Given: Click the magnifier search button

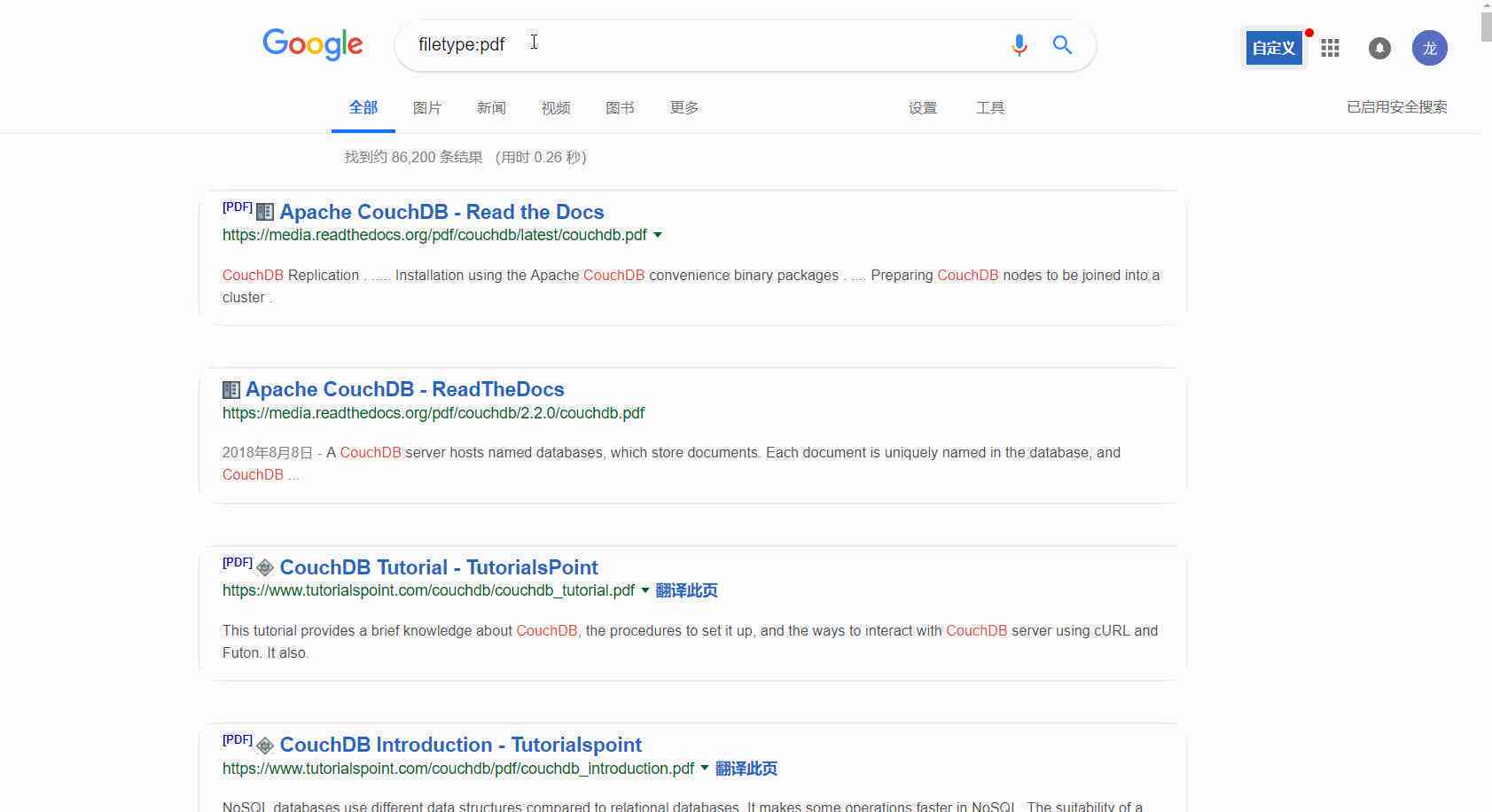Looking at the screenshot, I should point(1062,44).
